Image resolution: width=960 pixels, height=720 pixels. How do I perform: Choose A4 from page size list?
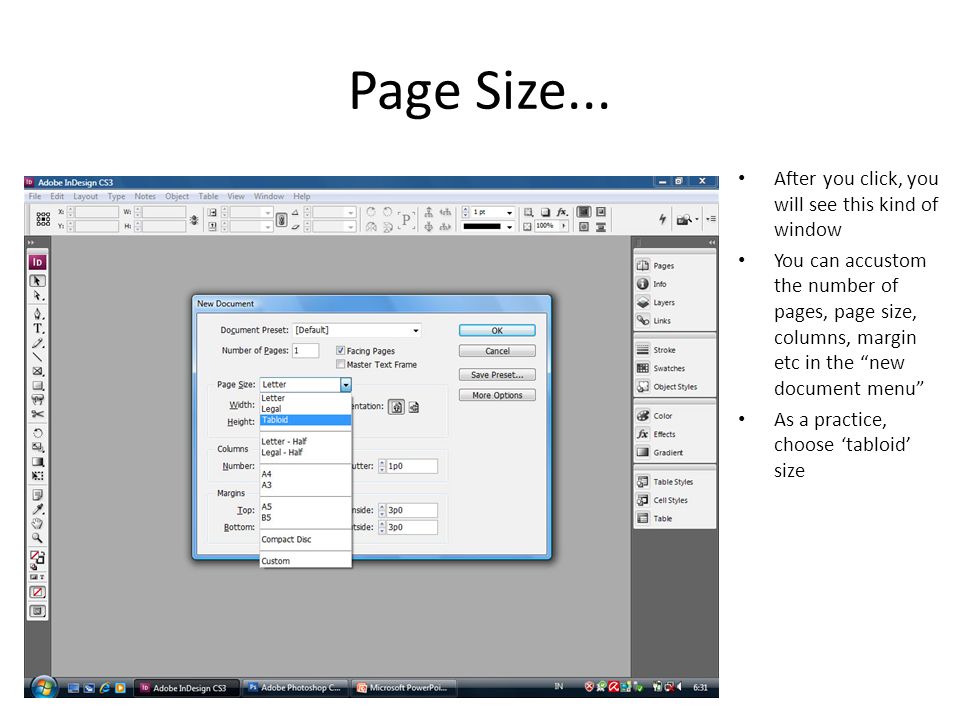[x=306, y=474]
